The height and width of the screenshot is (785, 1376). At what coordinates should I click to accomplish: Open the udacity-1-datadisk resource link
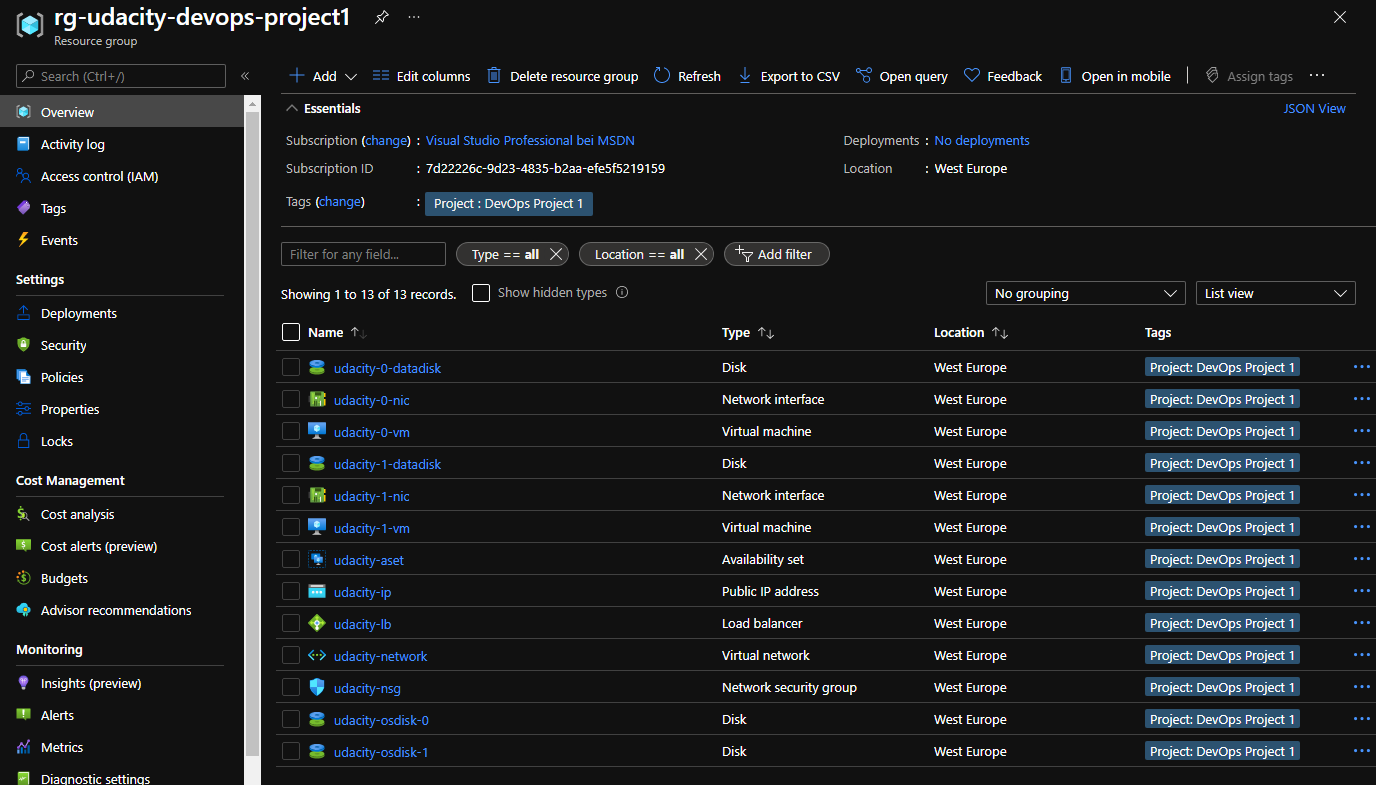(x=387, y=464)
